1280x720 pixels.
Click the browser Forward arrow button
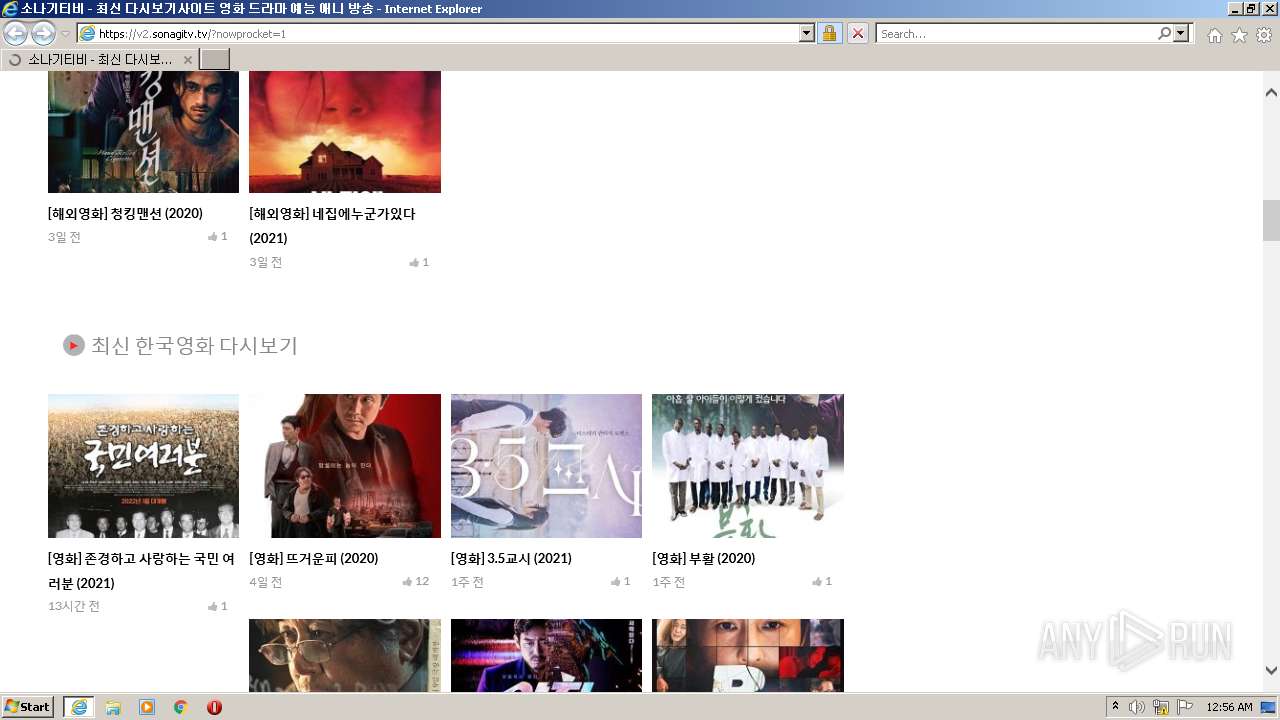43,33
